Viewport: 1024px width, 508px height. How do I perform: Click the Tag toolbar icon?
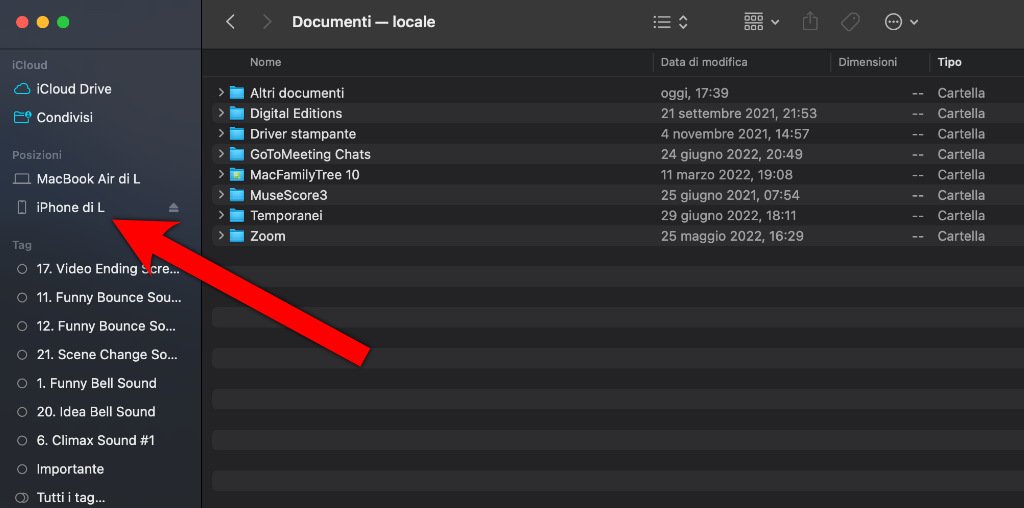[850, 22]
